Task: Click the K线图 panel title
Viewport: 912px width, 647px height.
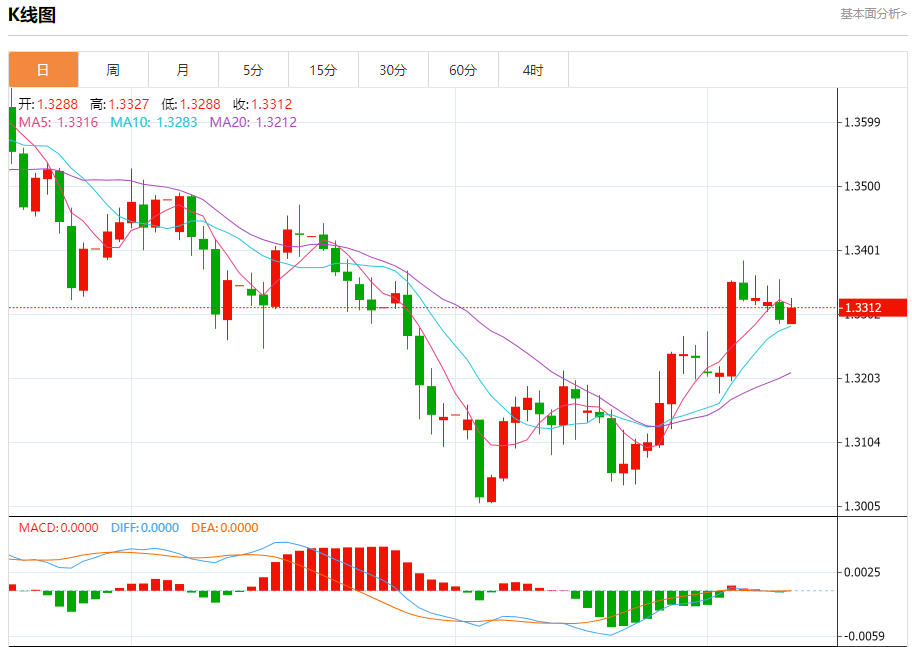Action: (32, 15)
